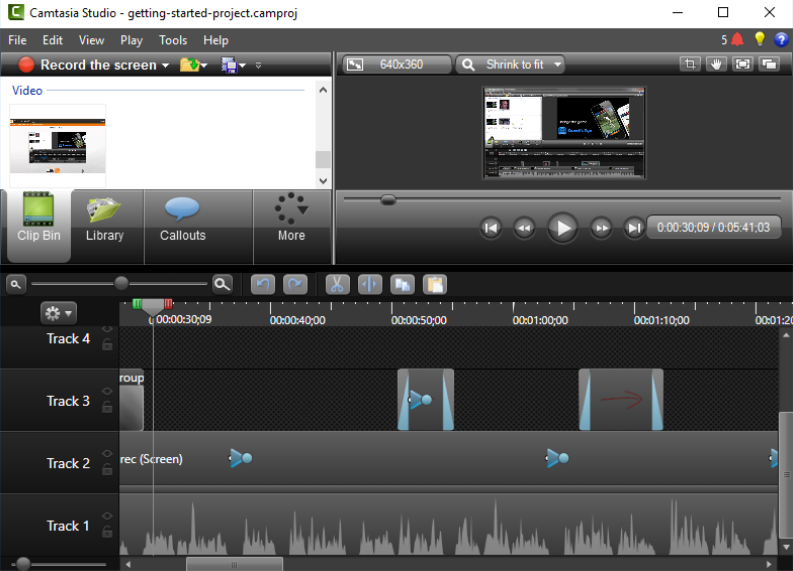Open the timeline gear settings dropdown
793x571 pixels.
59,313
